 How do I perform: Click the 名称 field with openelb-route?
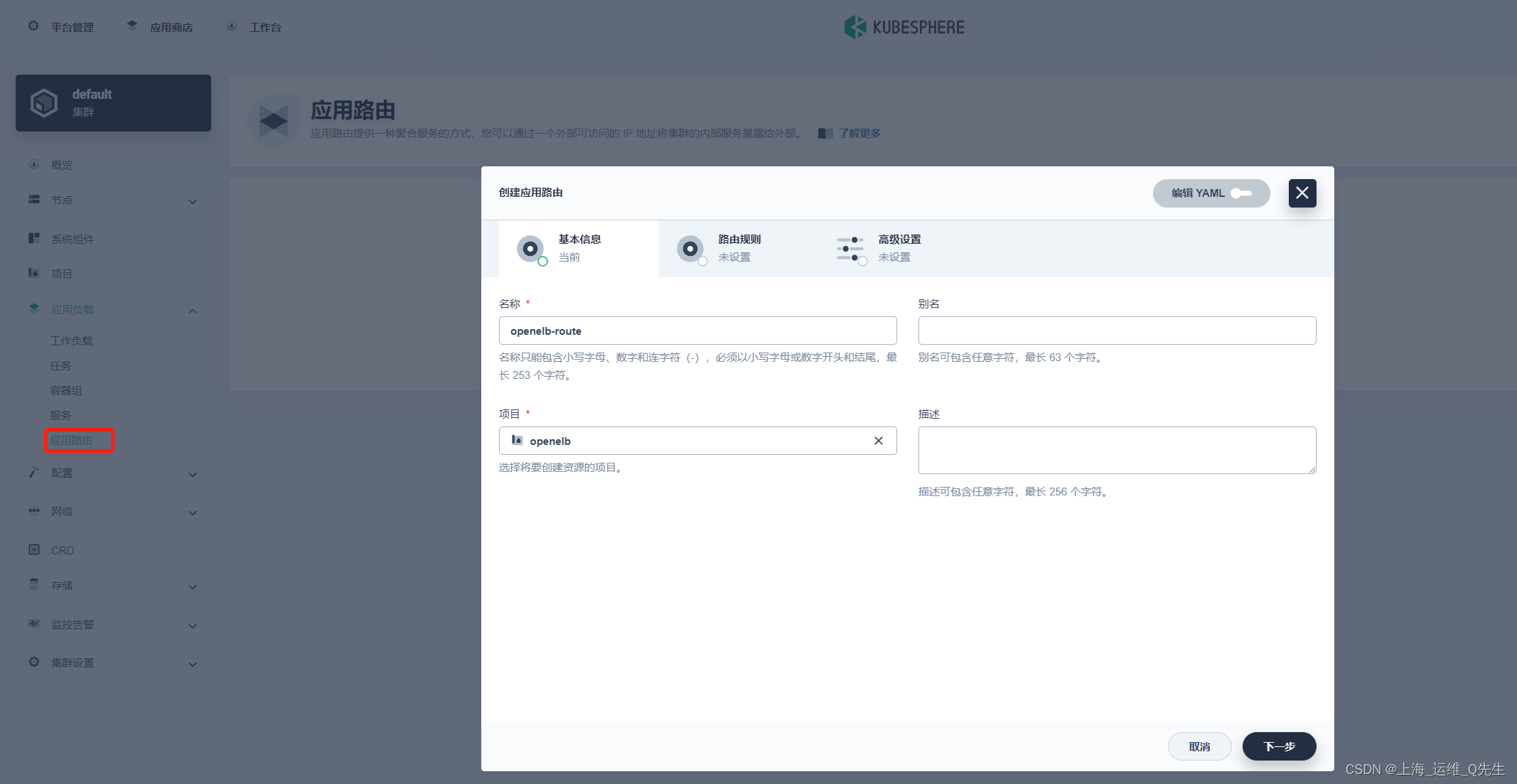coord(697,331)
